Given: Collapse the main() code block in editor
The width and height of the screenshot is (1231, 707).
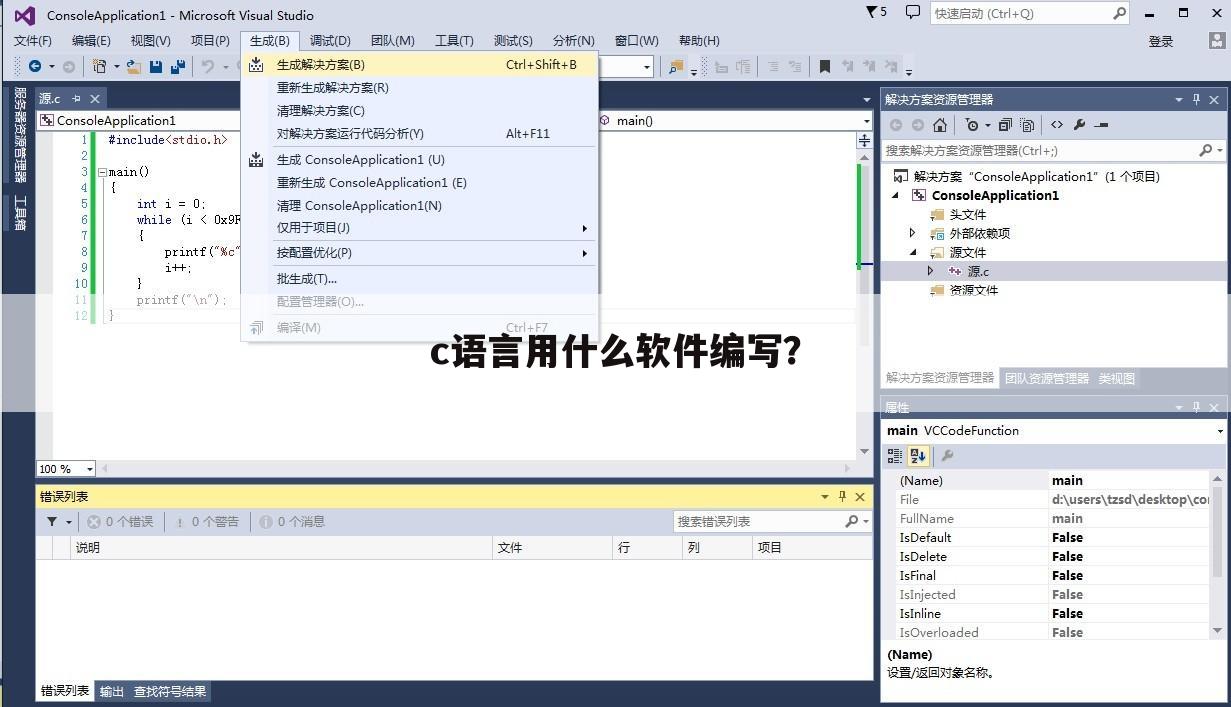Looking at the screenshot, I should (102, 172).
